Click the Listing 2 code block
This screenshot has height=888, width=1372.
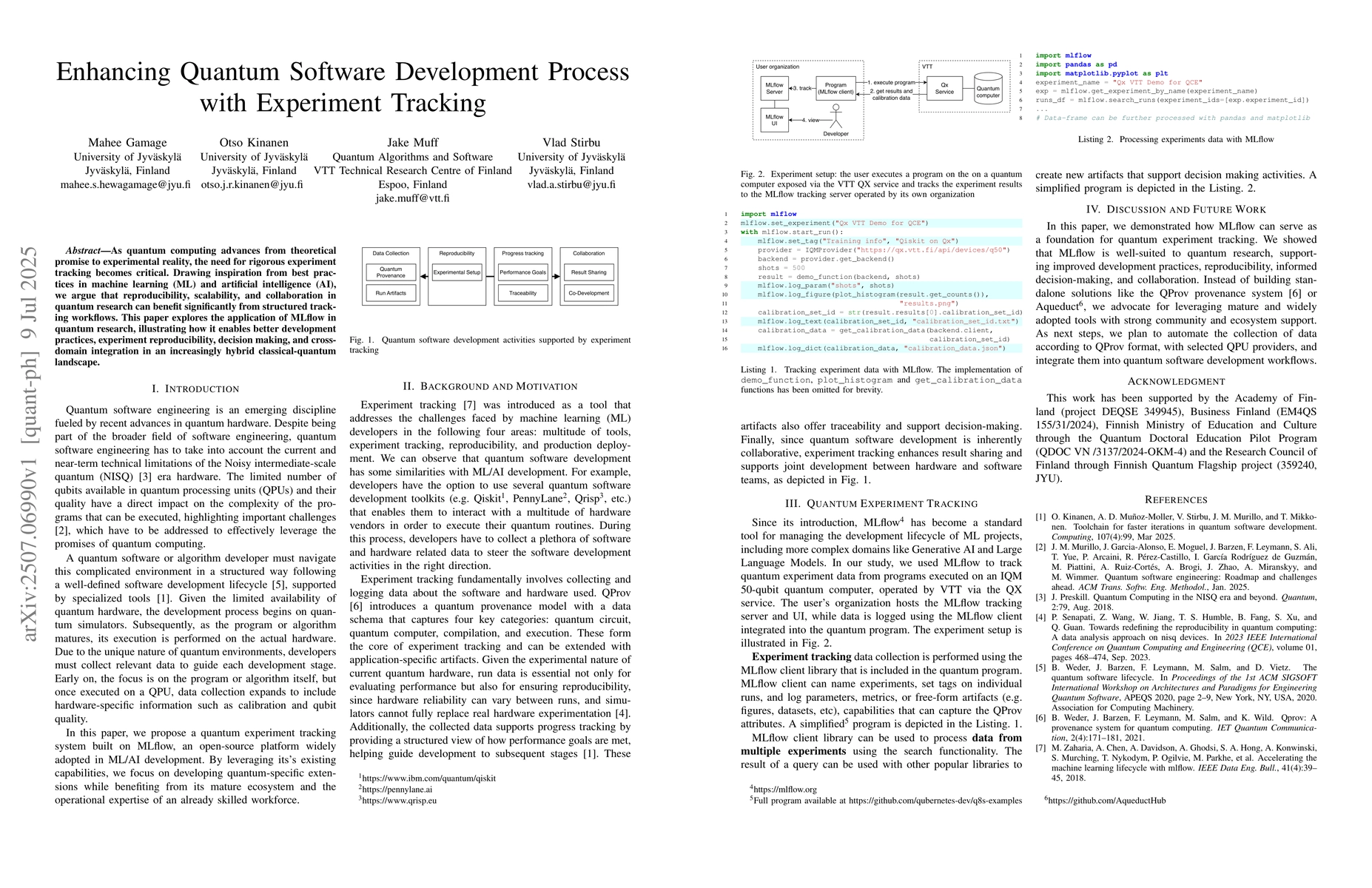pos(1171,87)
